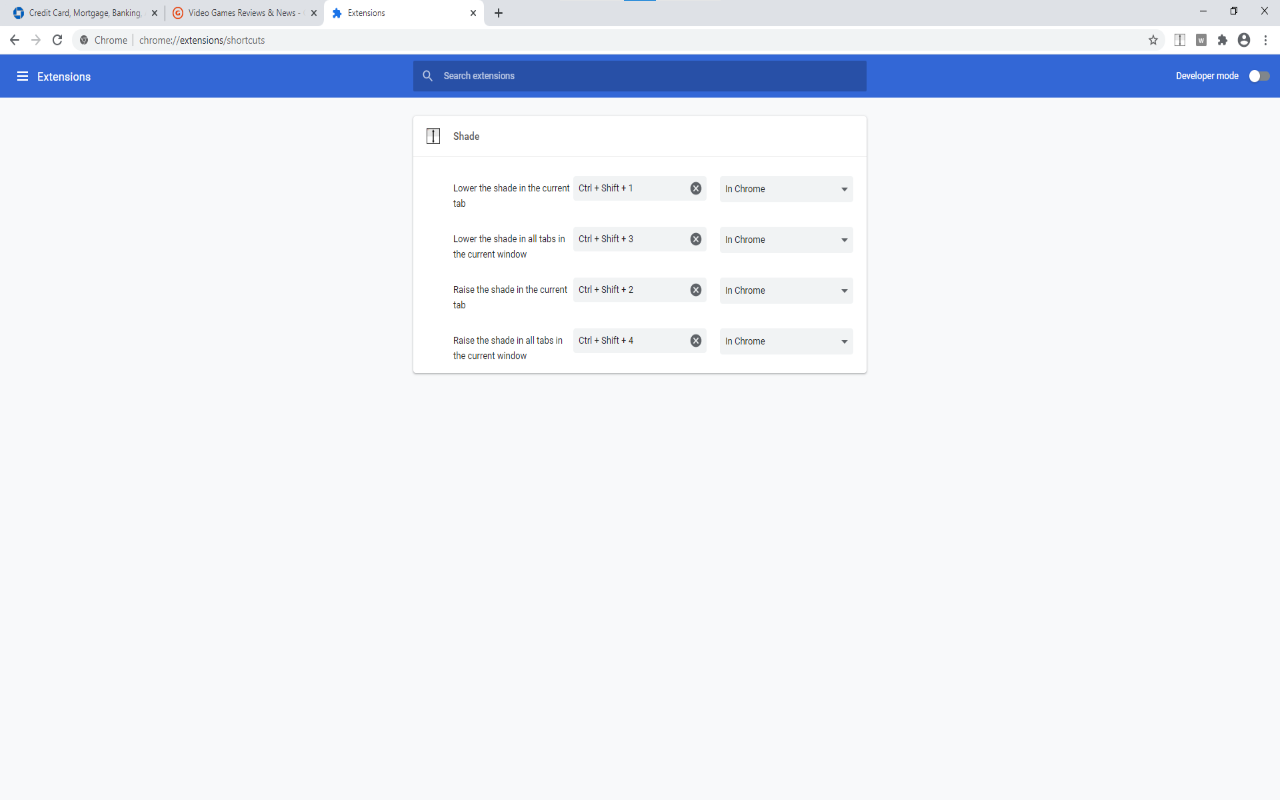The width and height of the screenshot is (1280, 800).
Task: Open the Extensions hamburger menu
Action: pos(22,76)
